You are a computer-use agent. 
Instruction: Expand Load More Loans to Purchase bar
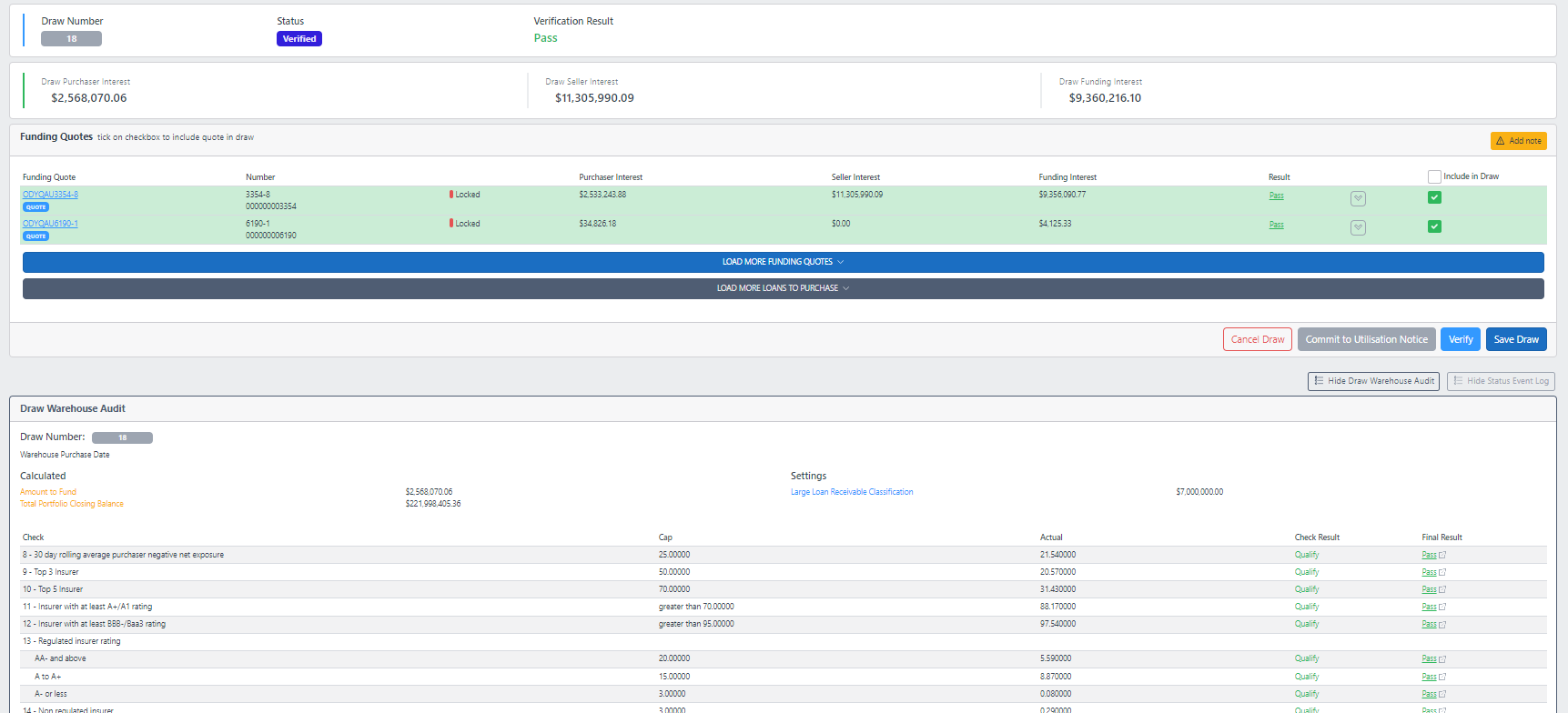tap(783, 288)
